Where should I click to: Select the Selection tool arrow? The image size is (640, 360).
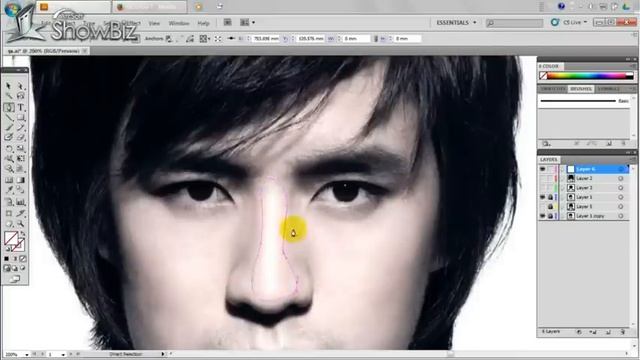tap(9, 86)
